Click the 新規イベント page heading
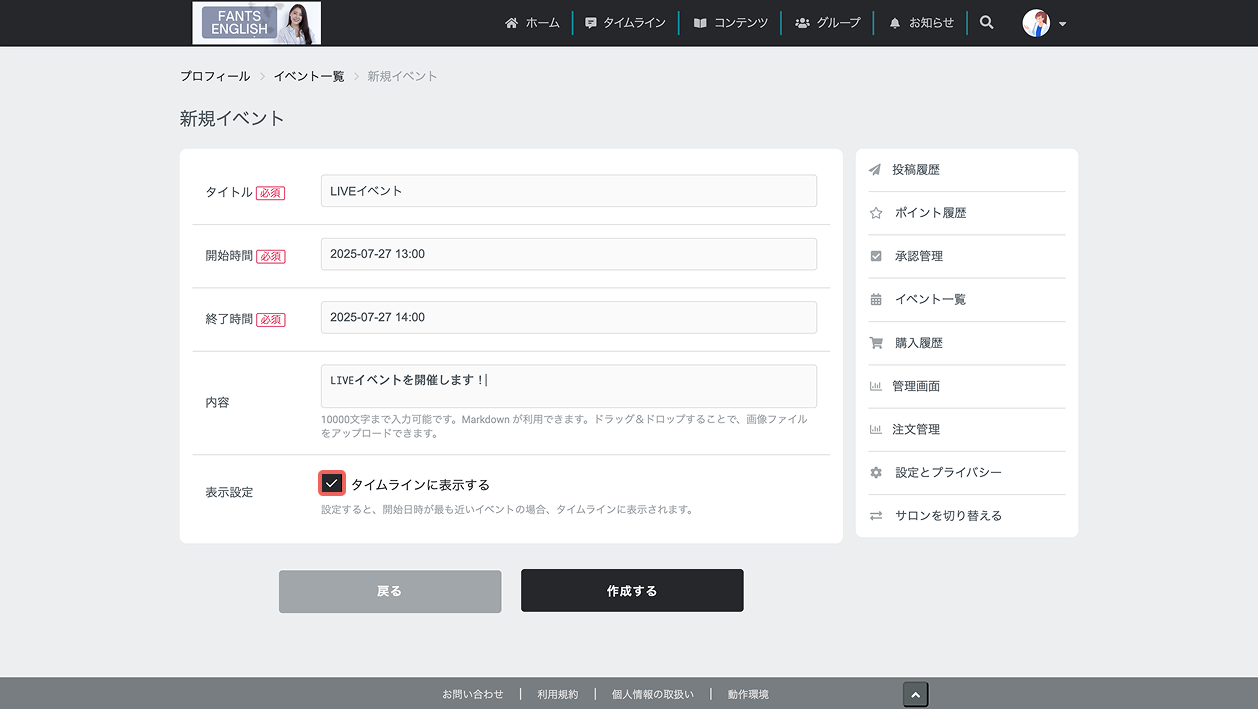The image size is (1258, 709). tap(232, 119)
